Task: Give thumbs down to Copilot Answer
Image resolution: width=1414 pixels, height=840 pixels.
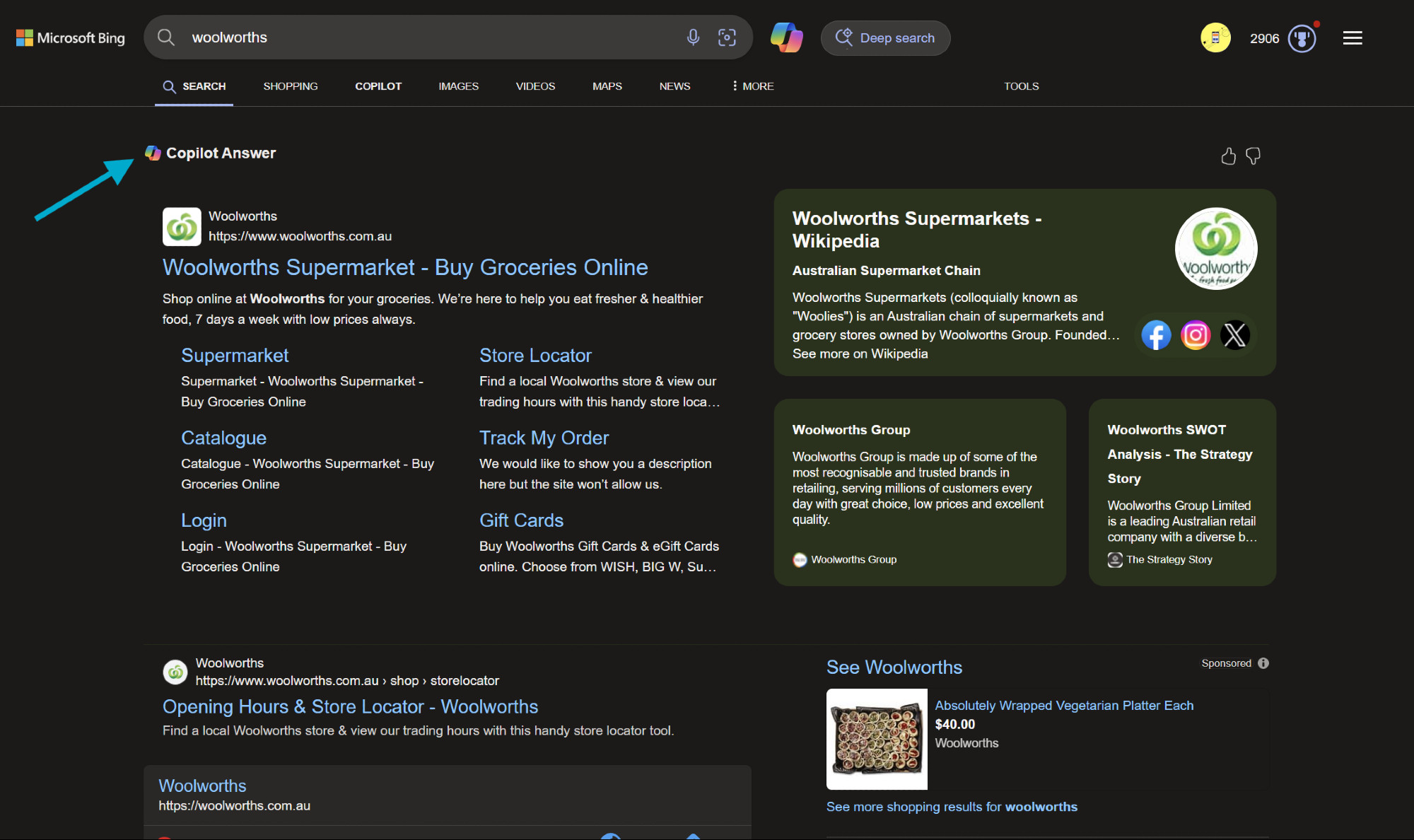Action: point(1253,156)
